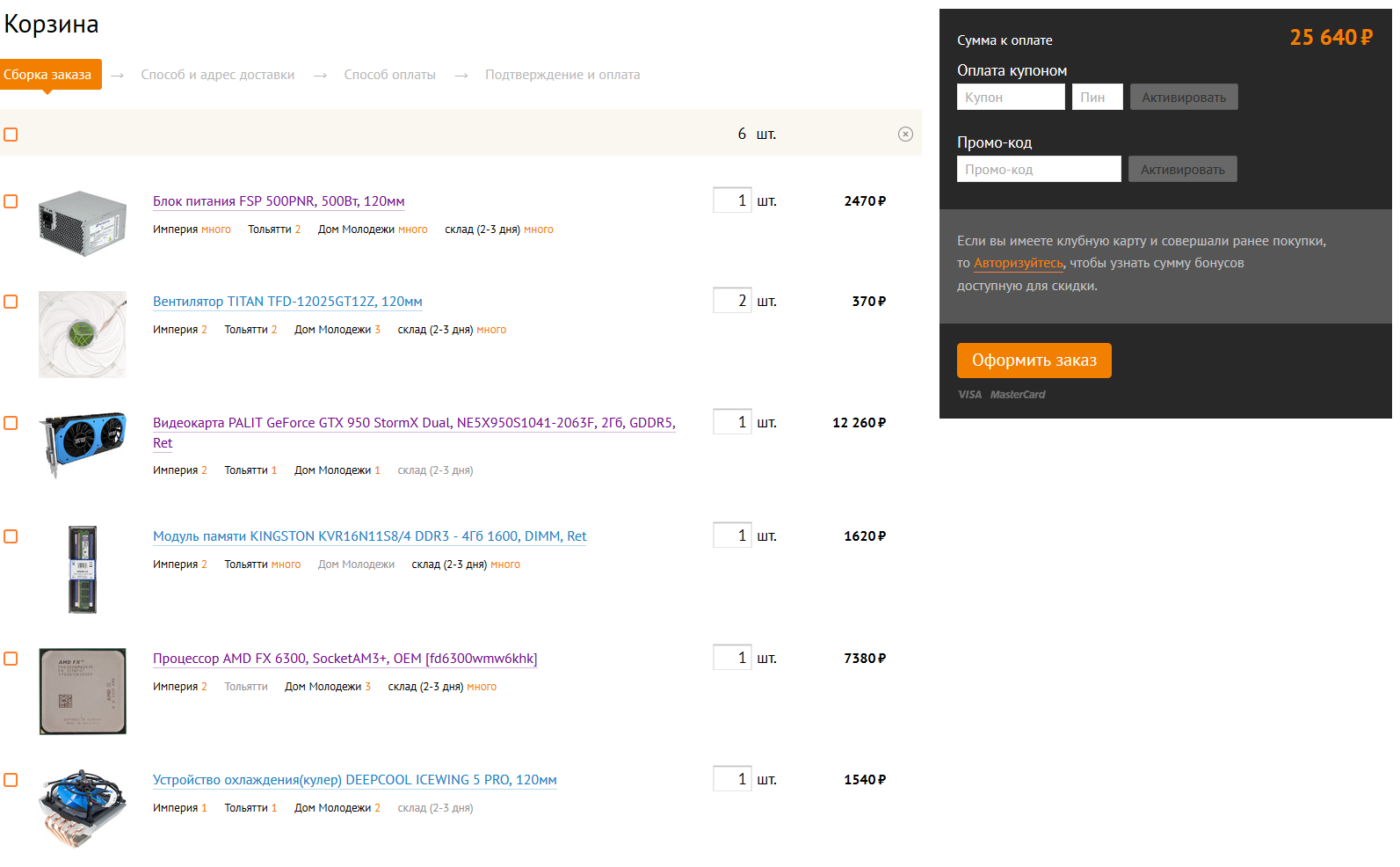
Task: Click the 7380 ₽ processor price
Action: pyautogui.click(x=865, y=659)
